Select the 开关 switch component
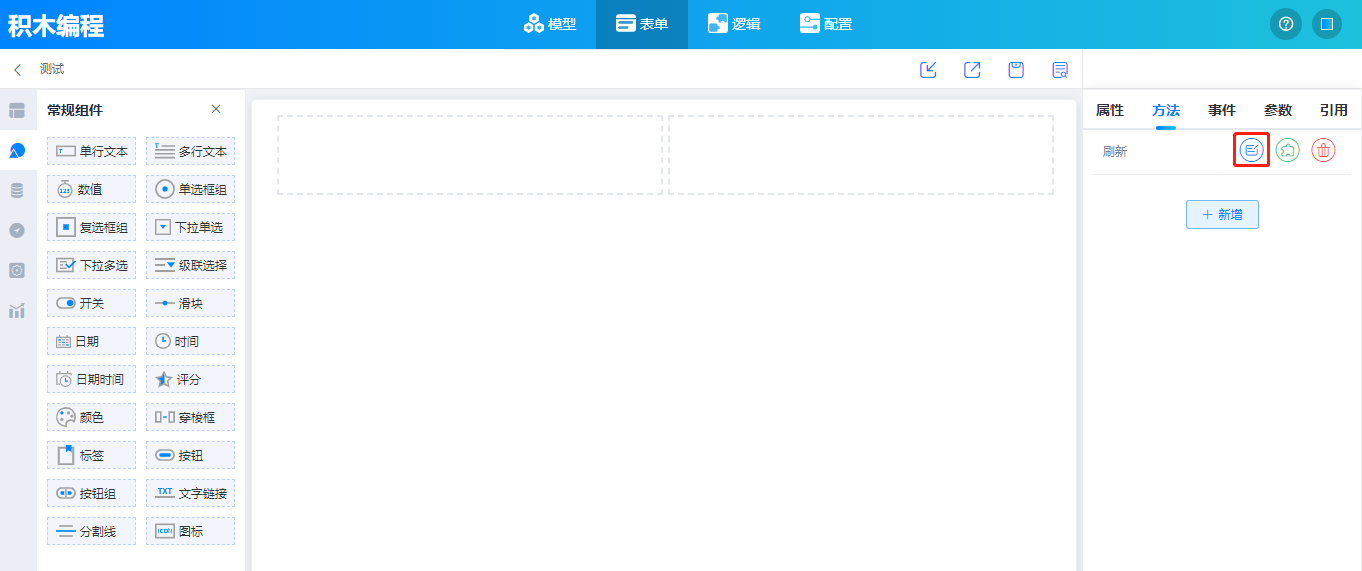 point(91,303)
